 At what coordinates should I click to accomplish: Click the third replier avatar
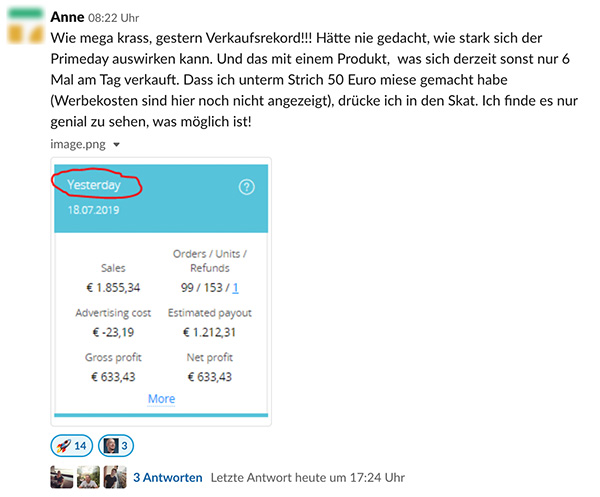115,477
